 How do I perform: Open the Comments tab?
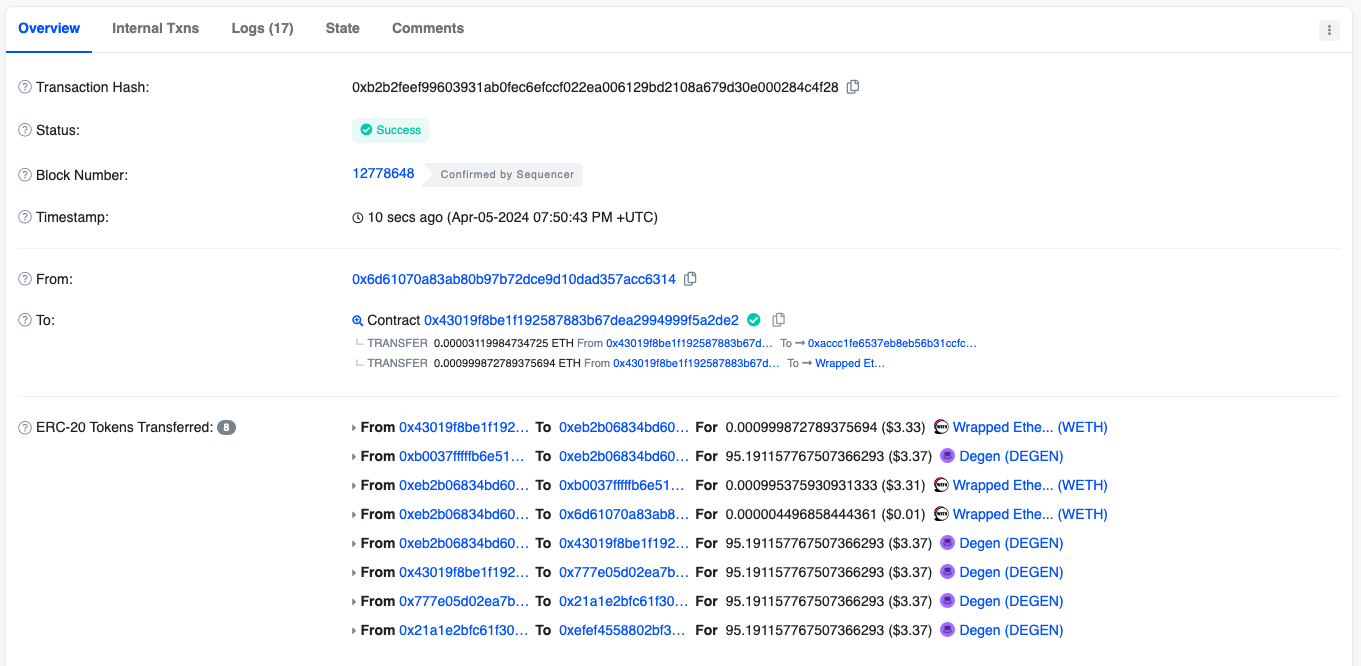tap(428, 28)
